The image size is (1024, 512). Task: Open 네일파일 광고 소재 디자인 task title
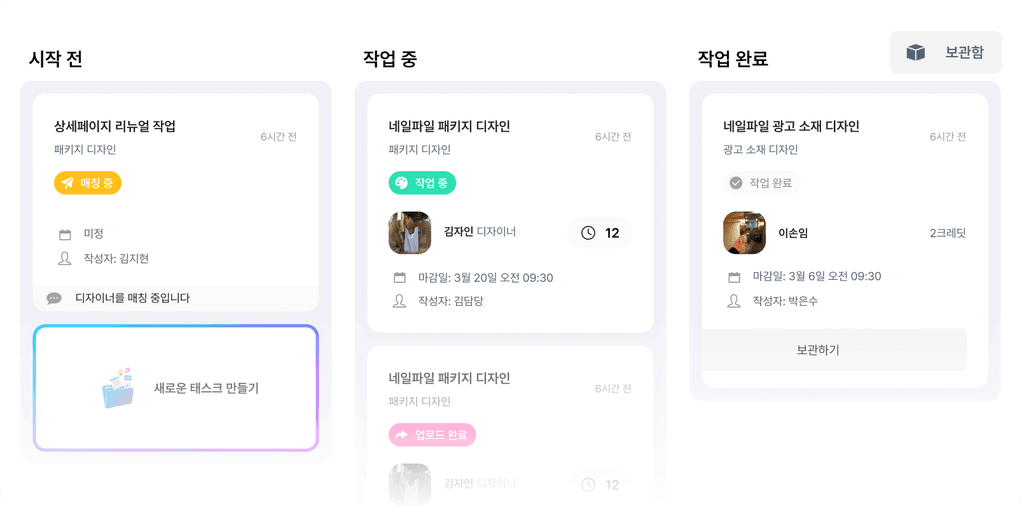click(791, 127)
